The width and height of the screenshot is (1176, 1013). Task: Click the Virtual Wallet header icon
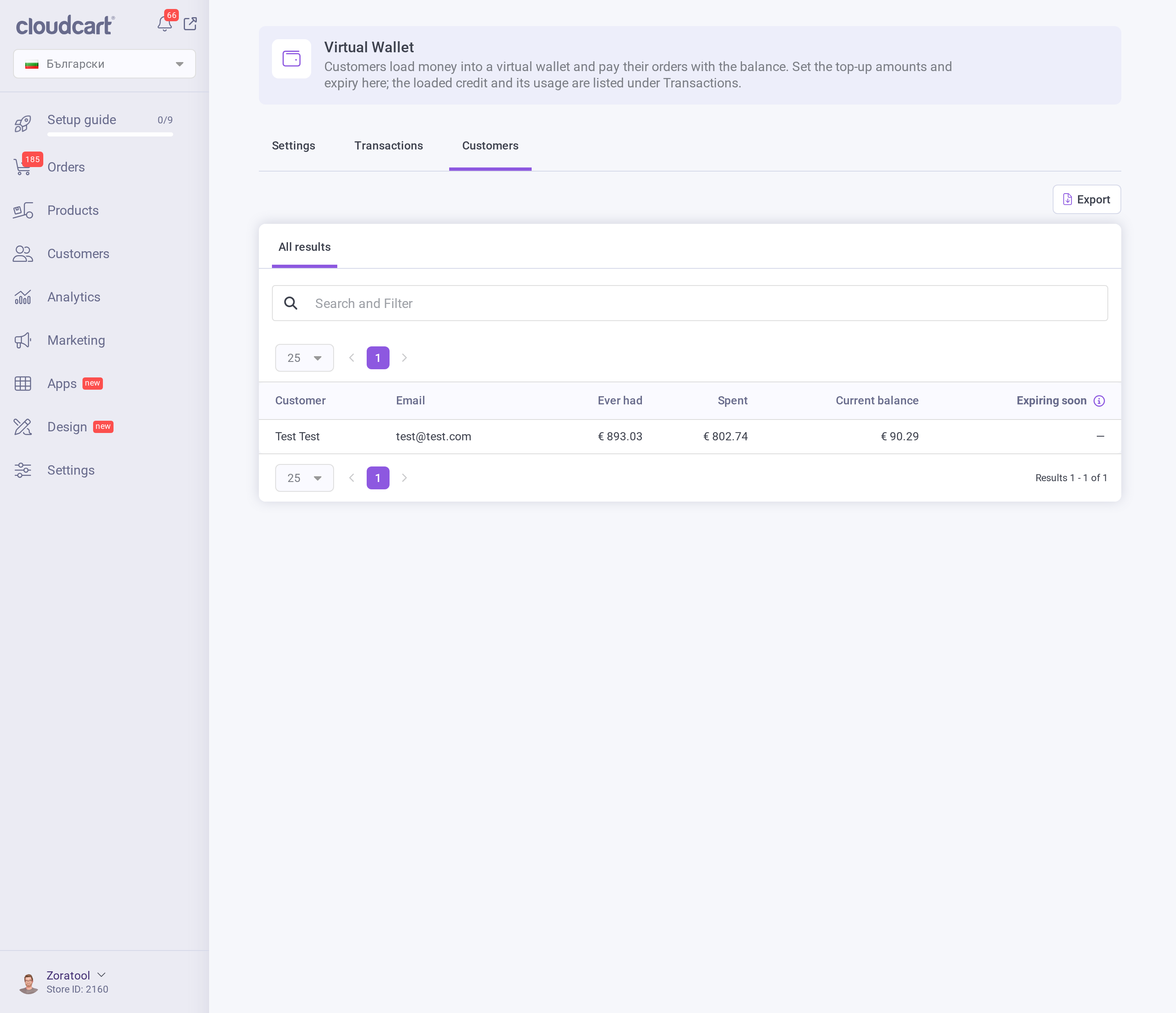(291, 58)
